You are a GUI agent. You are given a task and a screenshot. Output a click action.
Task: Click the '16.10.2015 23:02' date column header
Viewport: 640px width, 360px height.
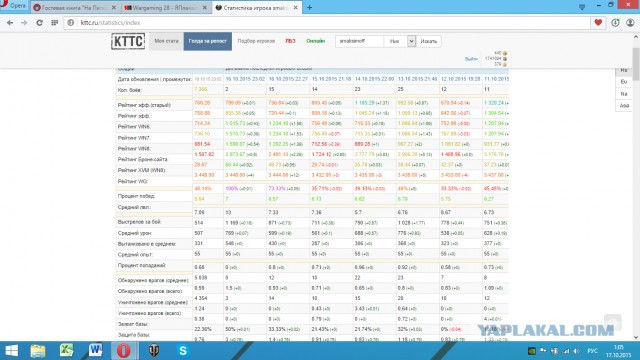[x=245, y=79]
